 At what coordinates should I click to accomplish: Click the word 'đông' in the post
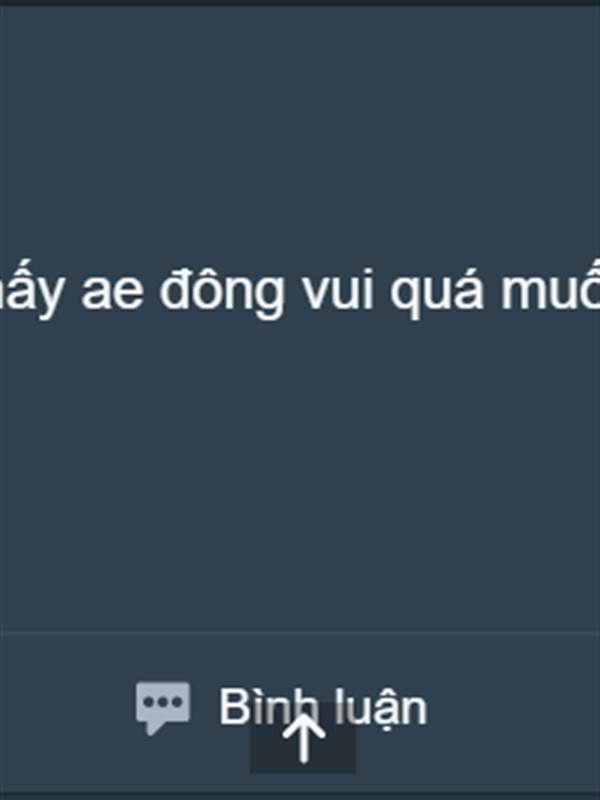point(221,292)
